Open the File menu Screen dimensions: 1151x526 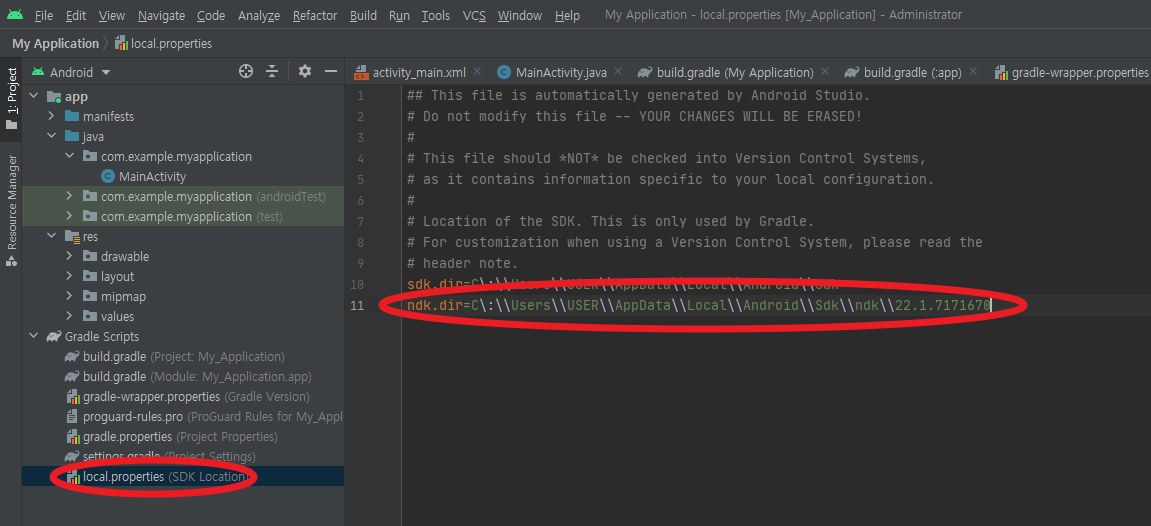[43, 15]
